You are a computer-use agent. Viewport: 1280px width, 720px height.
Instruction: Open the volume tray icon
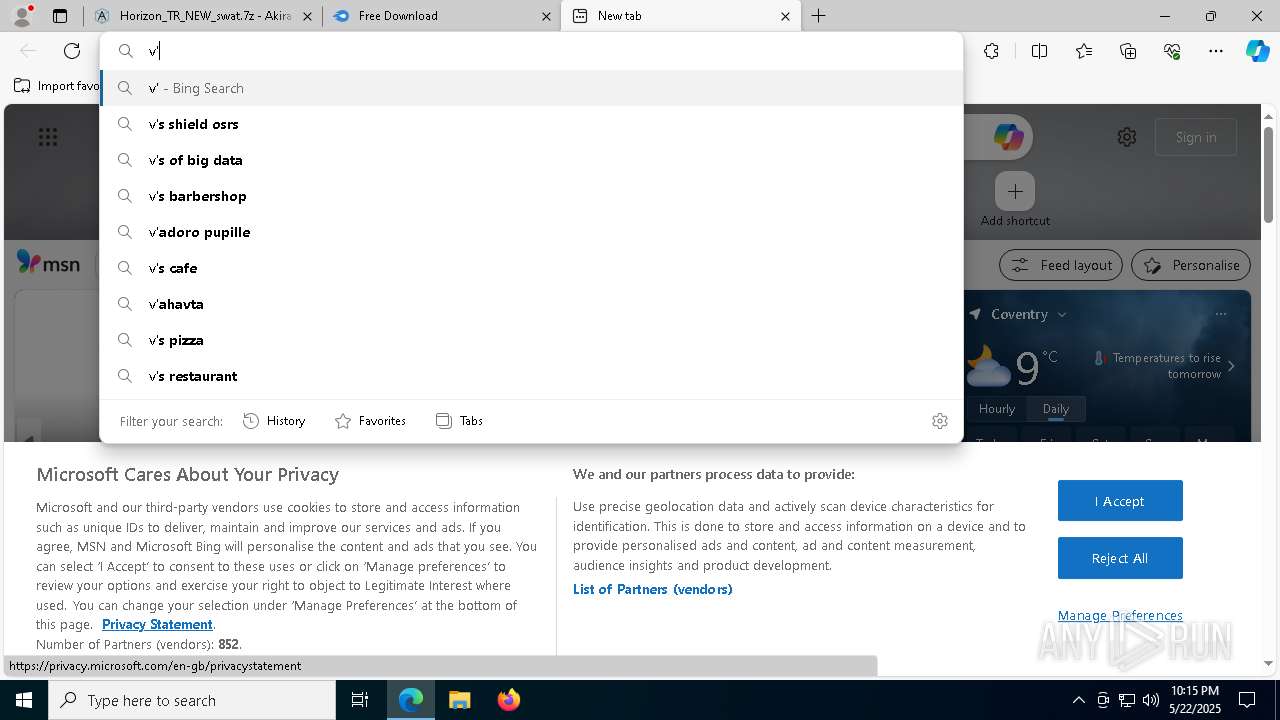(x=1151, y=700)
